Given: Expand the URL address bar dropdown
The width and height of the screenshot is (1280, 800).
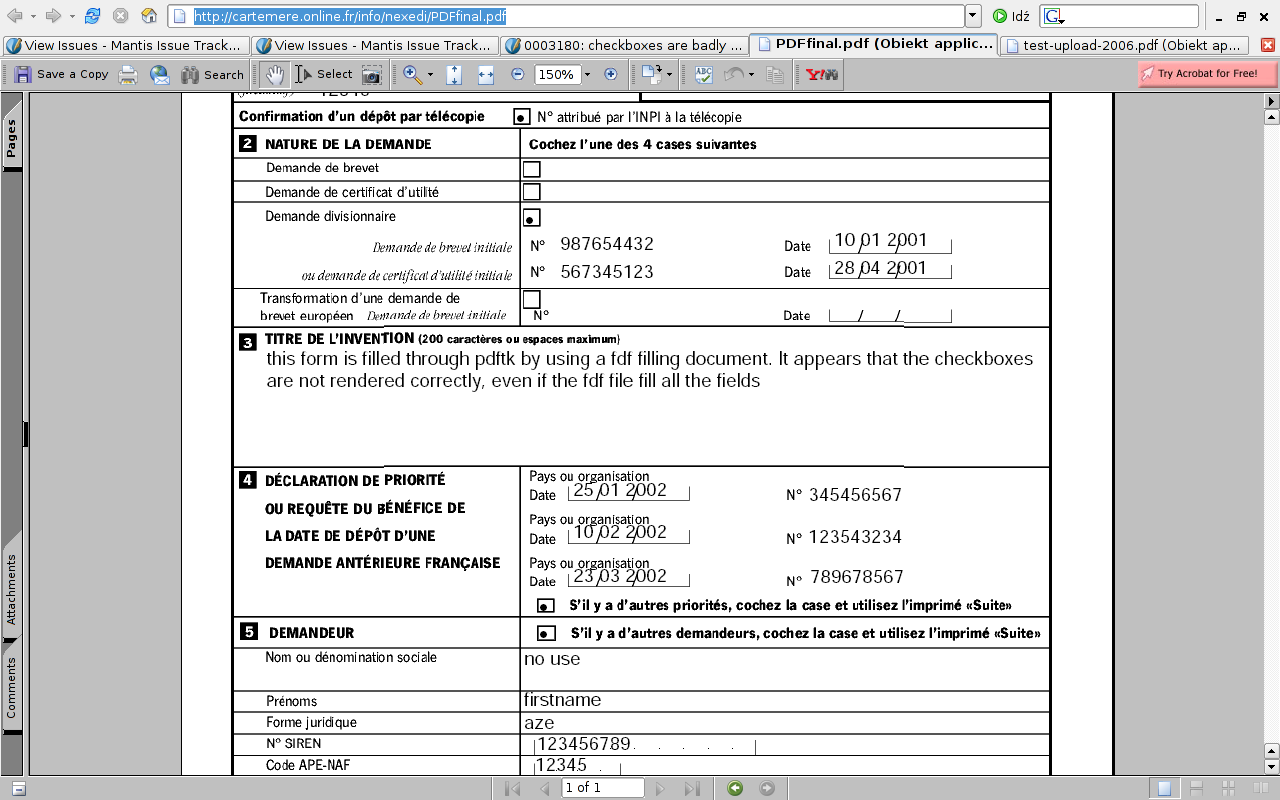Looking at the screenshot, I should 973,16.
